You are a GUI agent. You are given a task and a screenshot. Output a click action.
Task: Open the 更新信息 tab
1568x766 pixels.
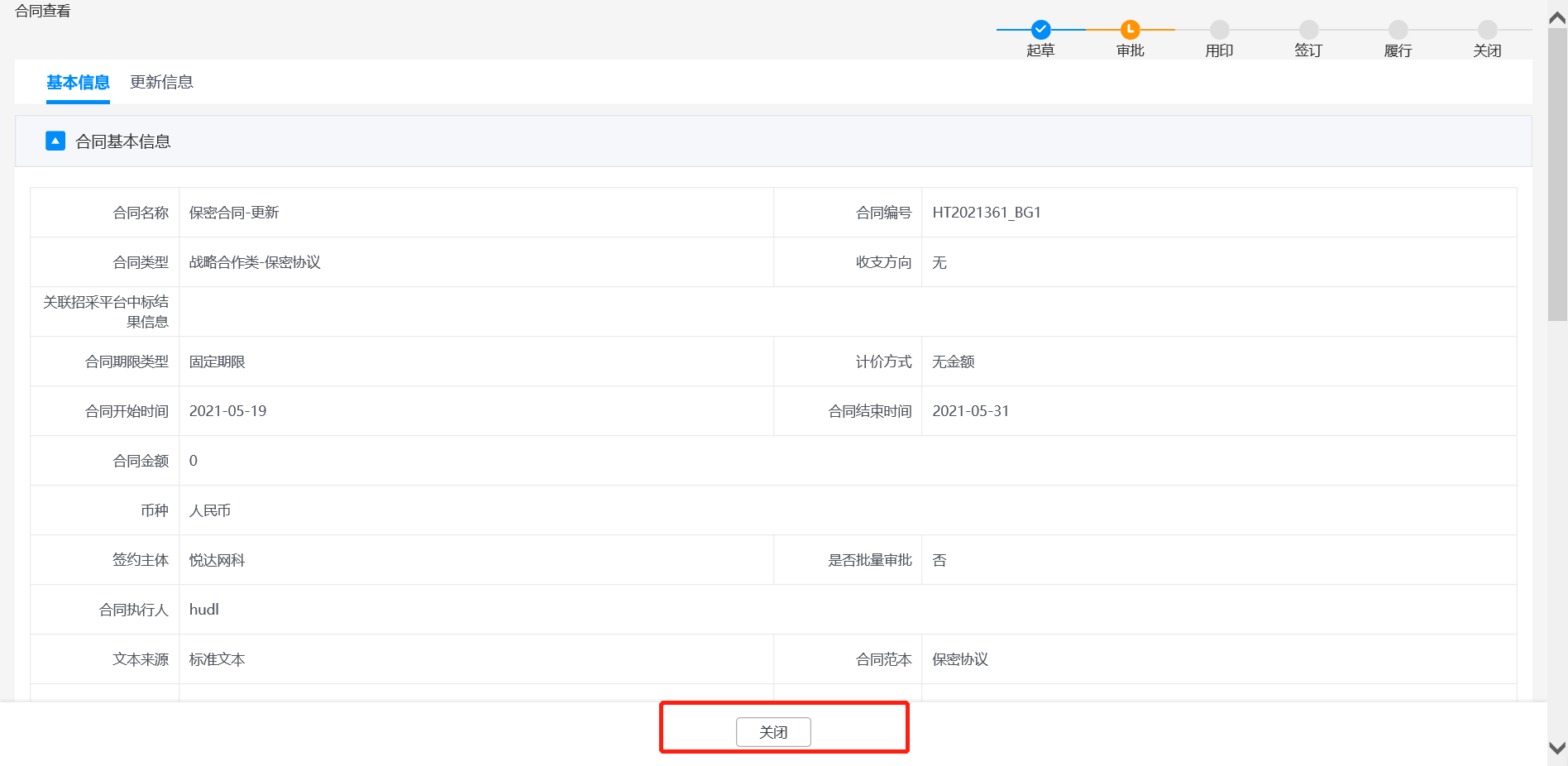(x=161, y=83)
